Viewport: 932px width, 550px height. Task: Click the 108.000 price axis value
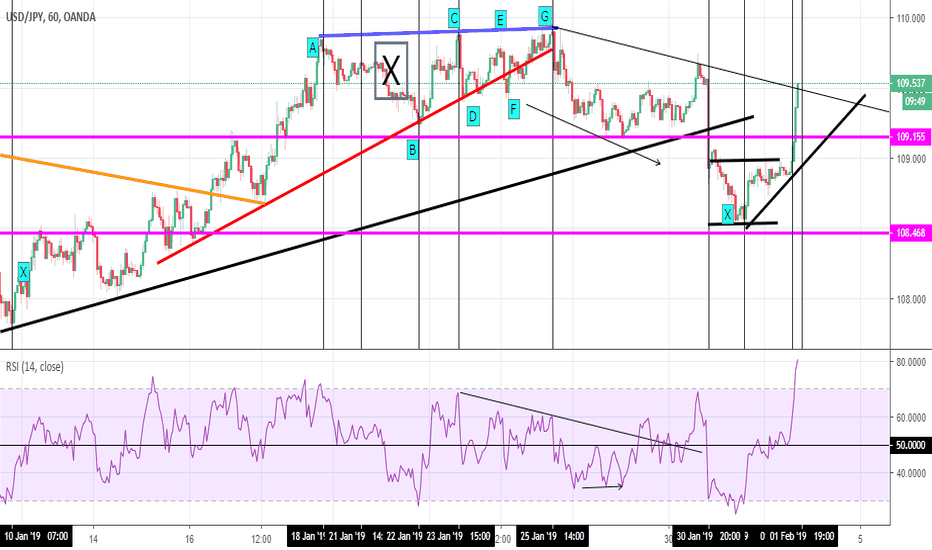click(x=911, y=299)
